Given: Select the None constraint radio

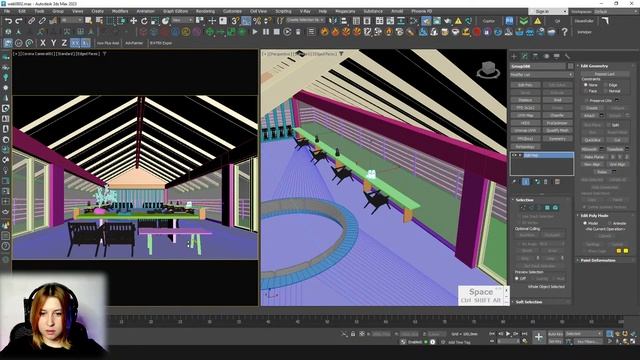Looking at the screenshot, I should [x=586, y=85].
